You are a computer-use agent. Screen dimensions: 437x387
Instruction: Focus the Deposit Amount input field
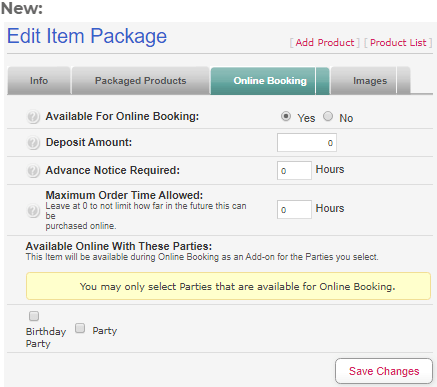307,143
